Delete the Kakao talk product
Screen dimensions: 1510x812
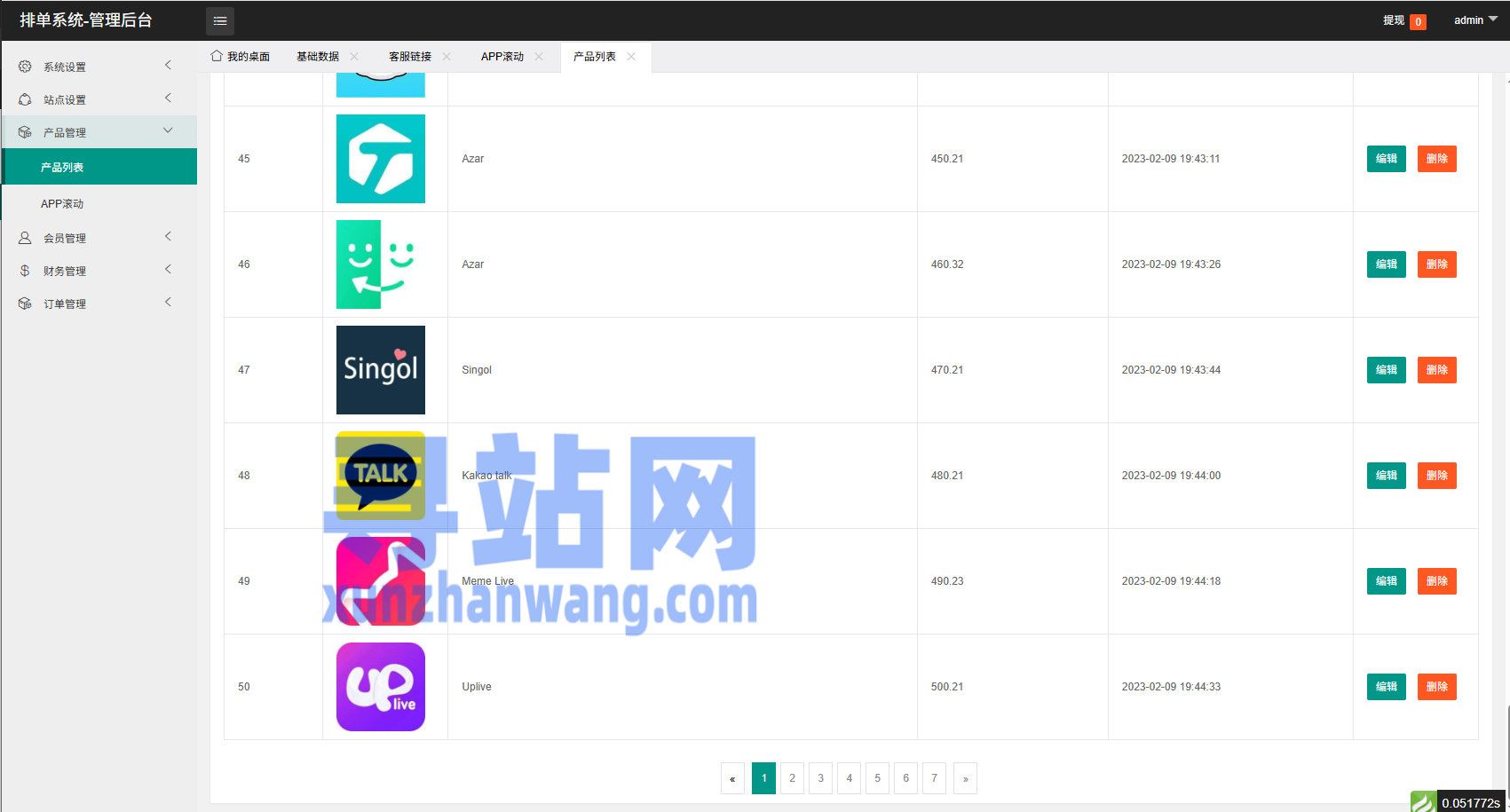[1437, 476]
